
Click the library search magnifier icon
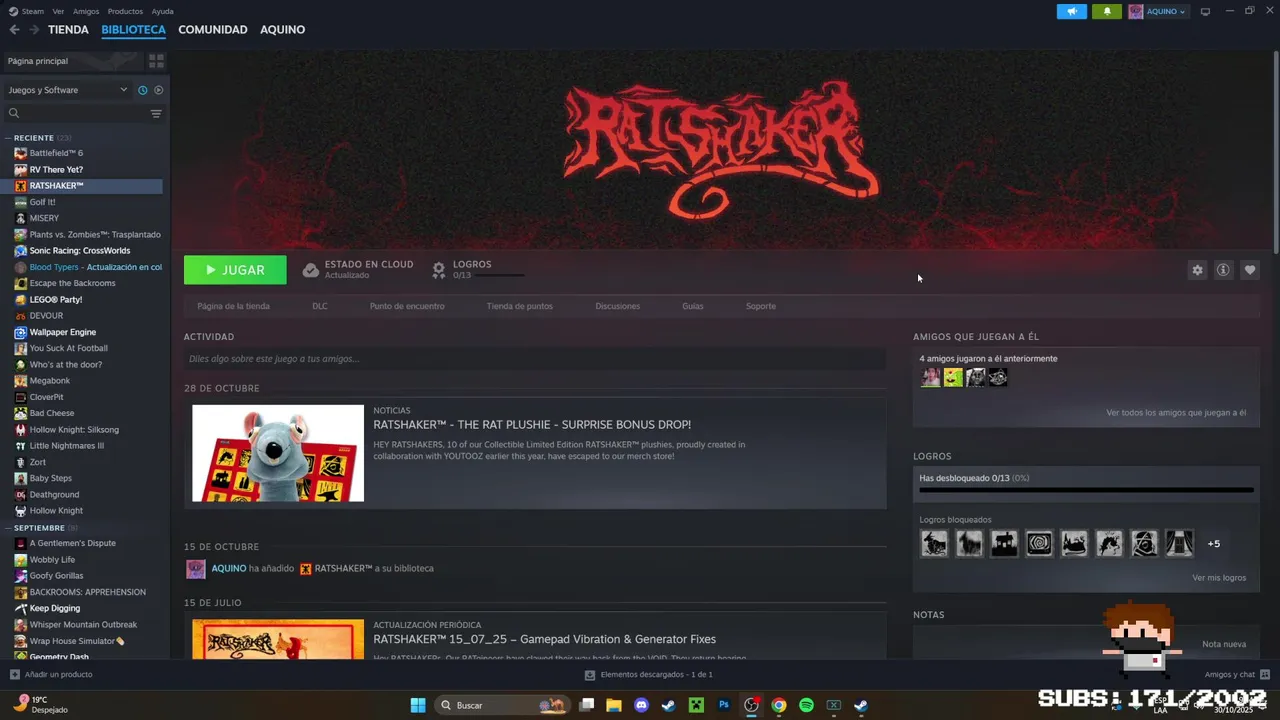[x=14, y=114]
